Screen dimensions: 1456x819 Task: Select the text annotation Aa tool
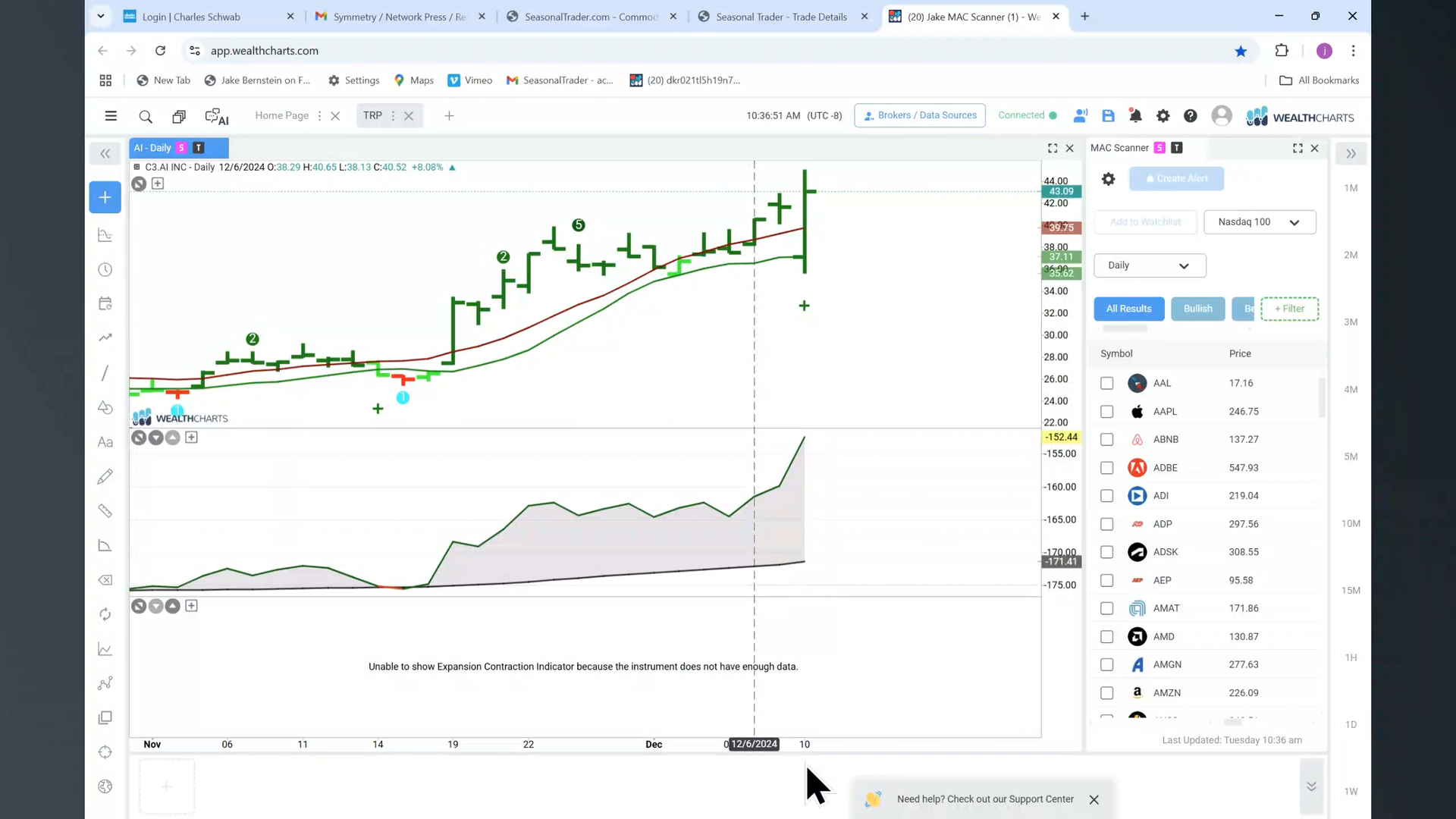pyautogui.click(x=105, y=442)
